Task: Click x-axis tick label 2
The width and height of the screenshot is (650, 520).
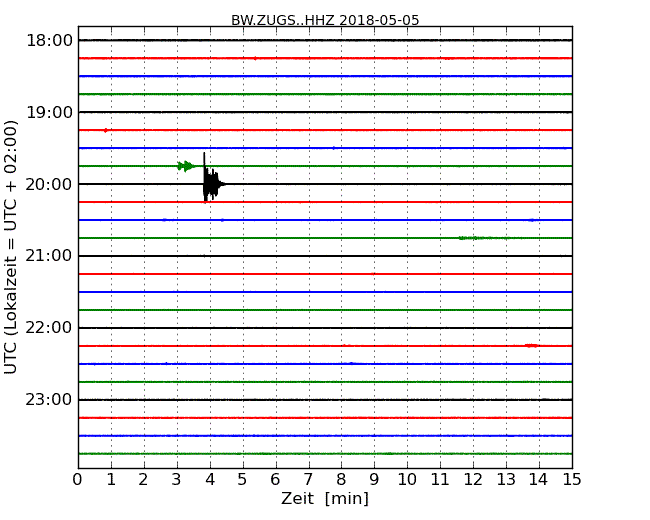Action: pyautogui.click(x=143, y=480)
